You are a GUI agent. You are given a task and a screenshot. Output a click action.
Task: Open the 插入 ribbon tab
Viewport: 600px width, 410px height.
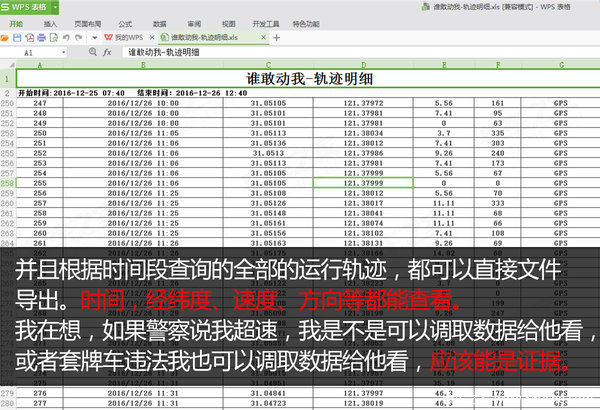(51, 21)
